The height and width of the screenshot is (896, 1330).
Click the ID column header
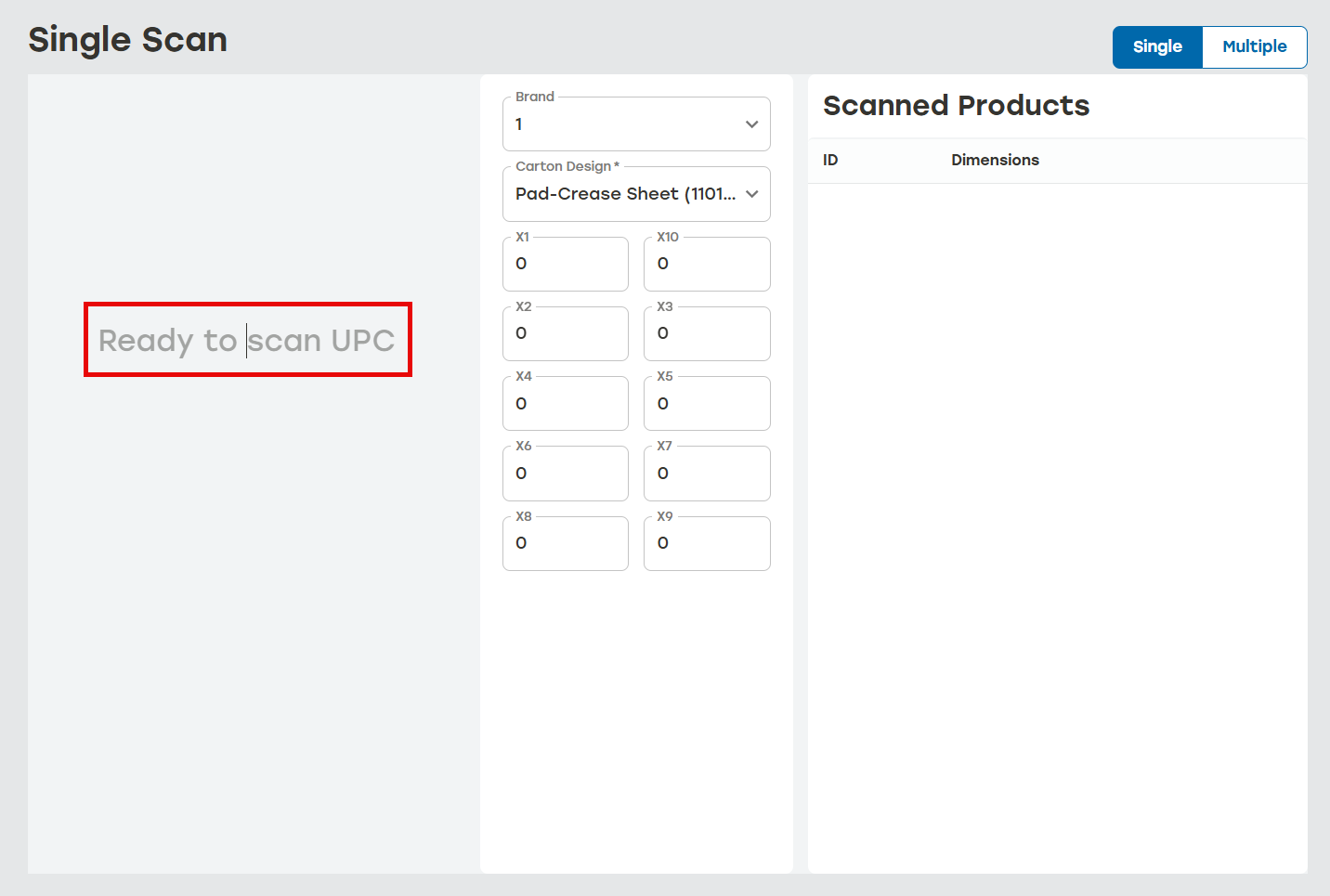[x=830, y=161]
